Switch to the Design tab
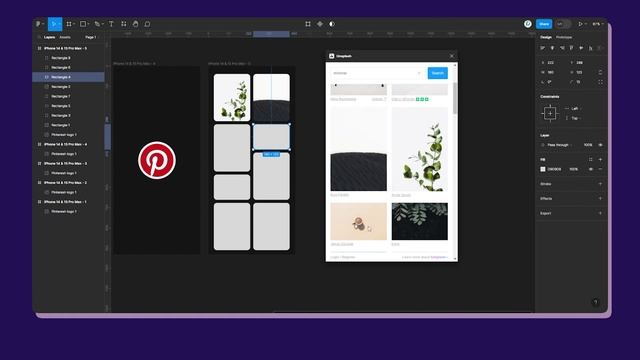 [546, 37]
